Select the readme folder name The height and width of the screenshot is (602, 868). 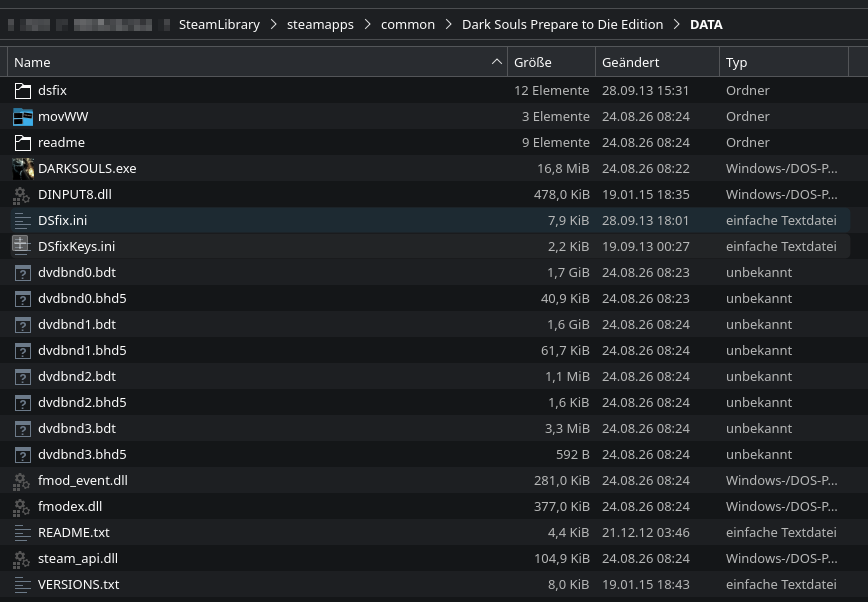pyautogui.click(x=61, y=142)
